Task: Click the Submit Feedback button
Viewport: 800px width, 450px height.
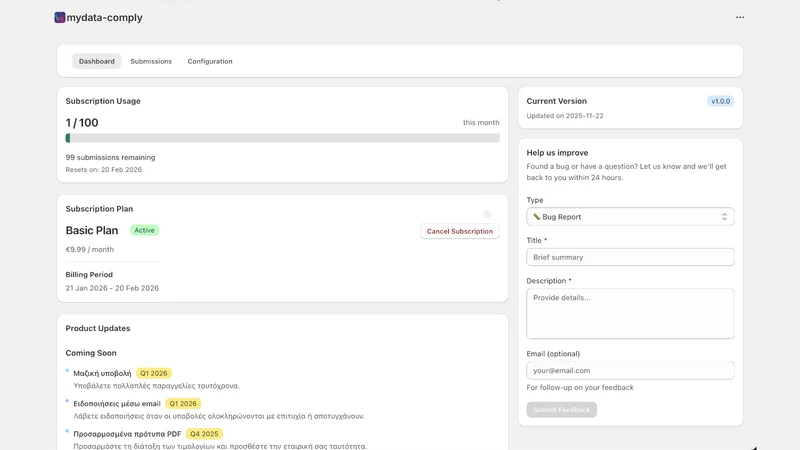Action: tap(561, 410)
